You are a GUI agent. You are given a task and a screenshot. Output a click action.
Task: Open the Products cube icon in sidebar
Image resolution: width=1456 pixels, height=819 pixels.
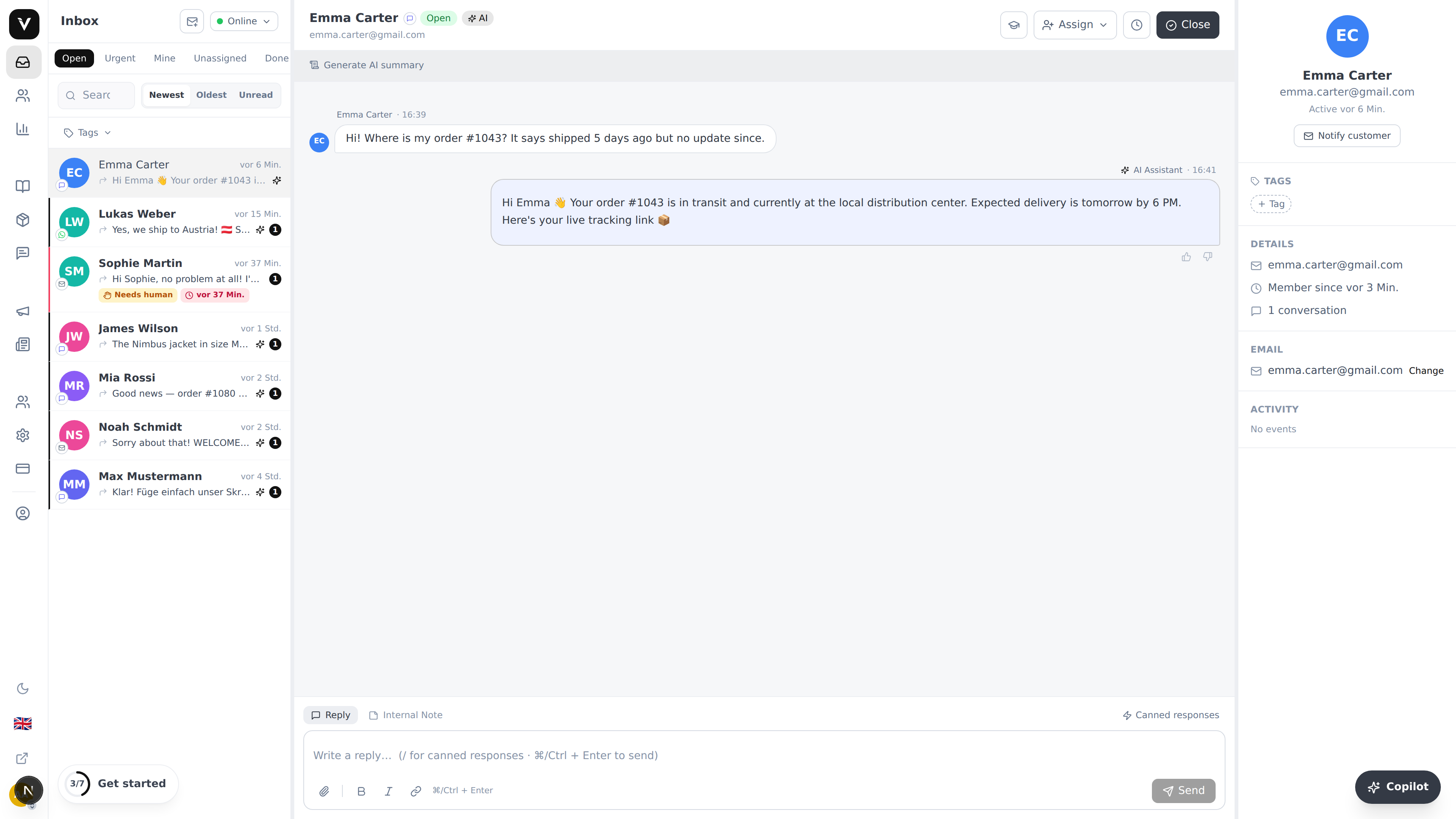point(23,220)
